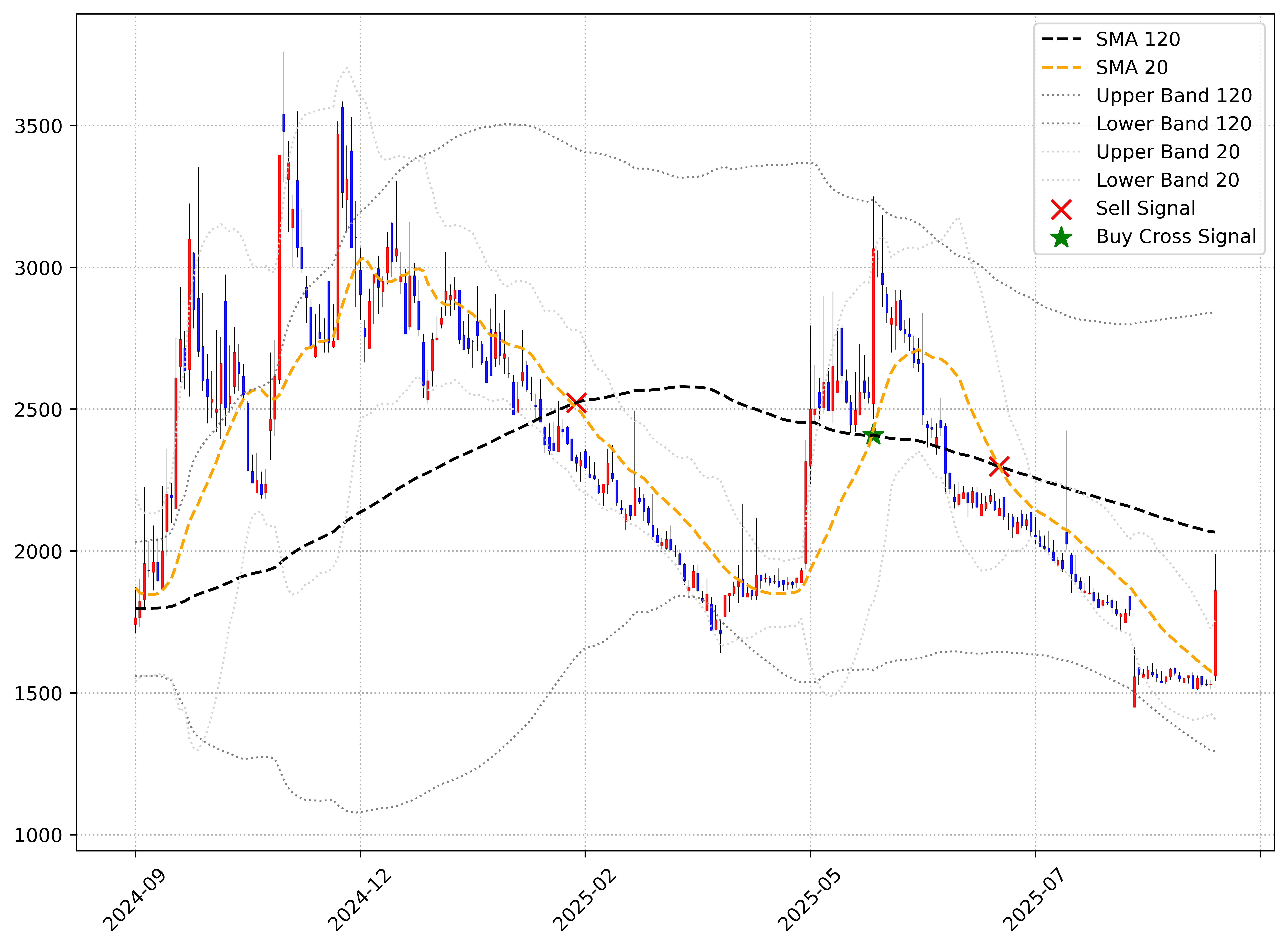Click the red sell signal X near 2025-02

(x=576, y=403)
